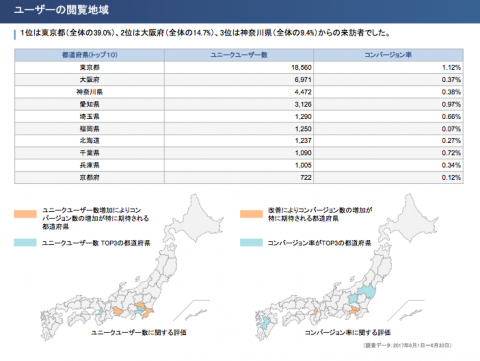480x361 pixels.
Task: Click the コンバージョン率に関する評価 caption
Action: (348, 332)
